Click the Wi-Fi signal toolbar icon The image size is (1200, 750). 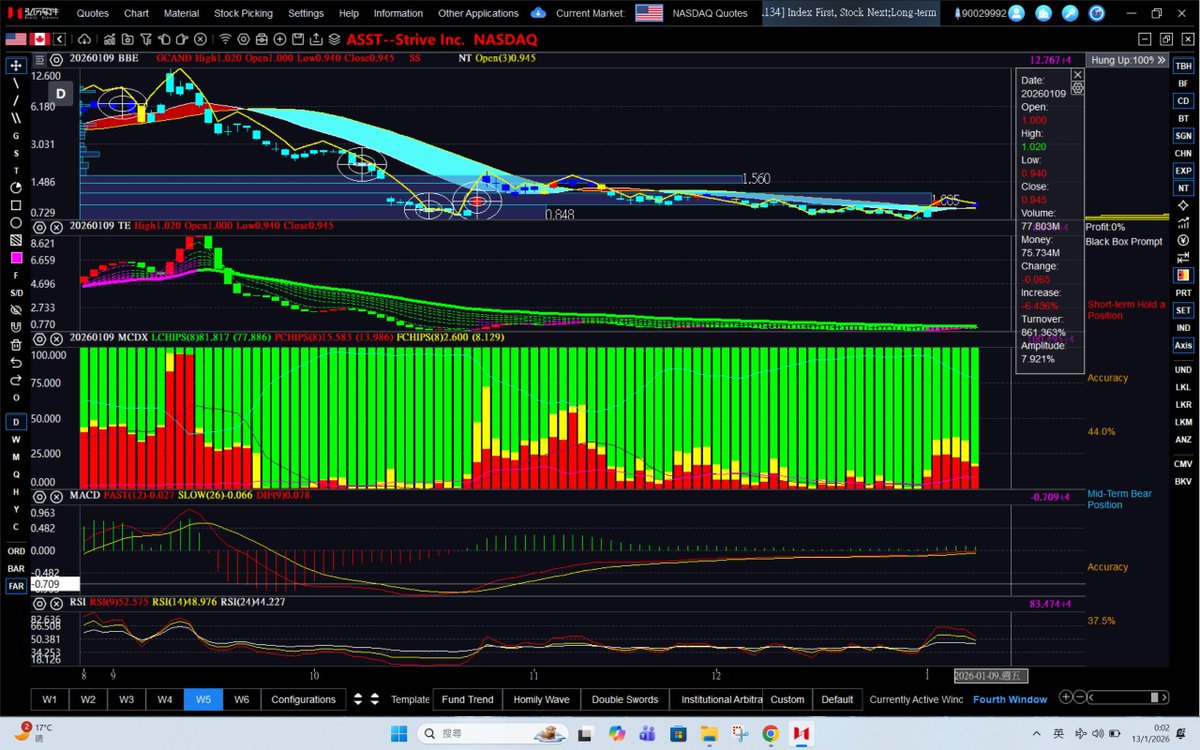pos(225,39)
